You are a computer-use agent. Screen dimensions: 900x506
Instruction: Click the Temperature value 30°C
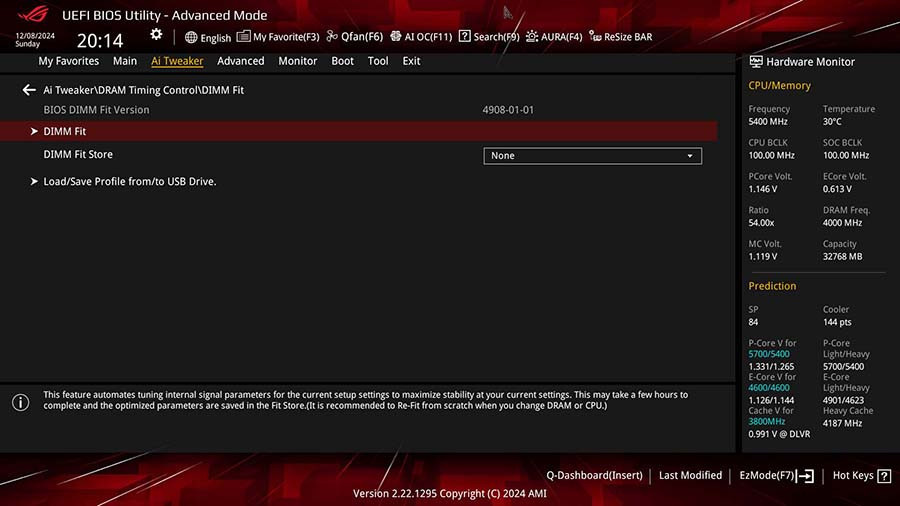pos(832,122)
